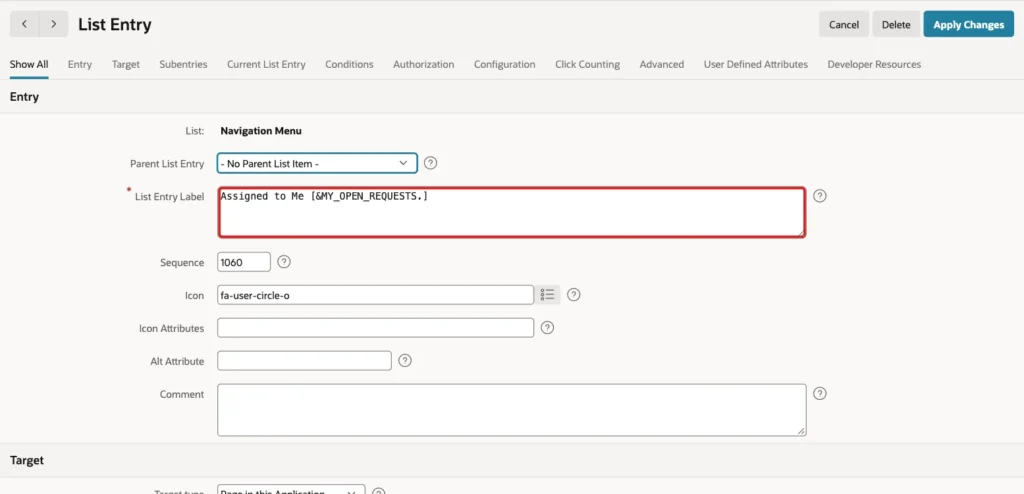Click the Cancel button

click(x=844, y=24)
